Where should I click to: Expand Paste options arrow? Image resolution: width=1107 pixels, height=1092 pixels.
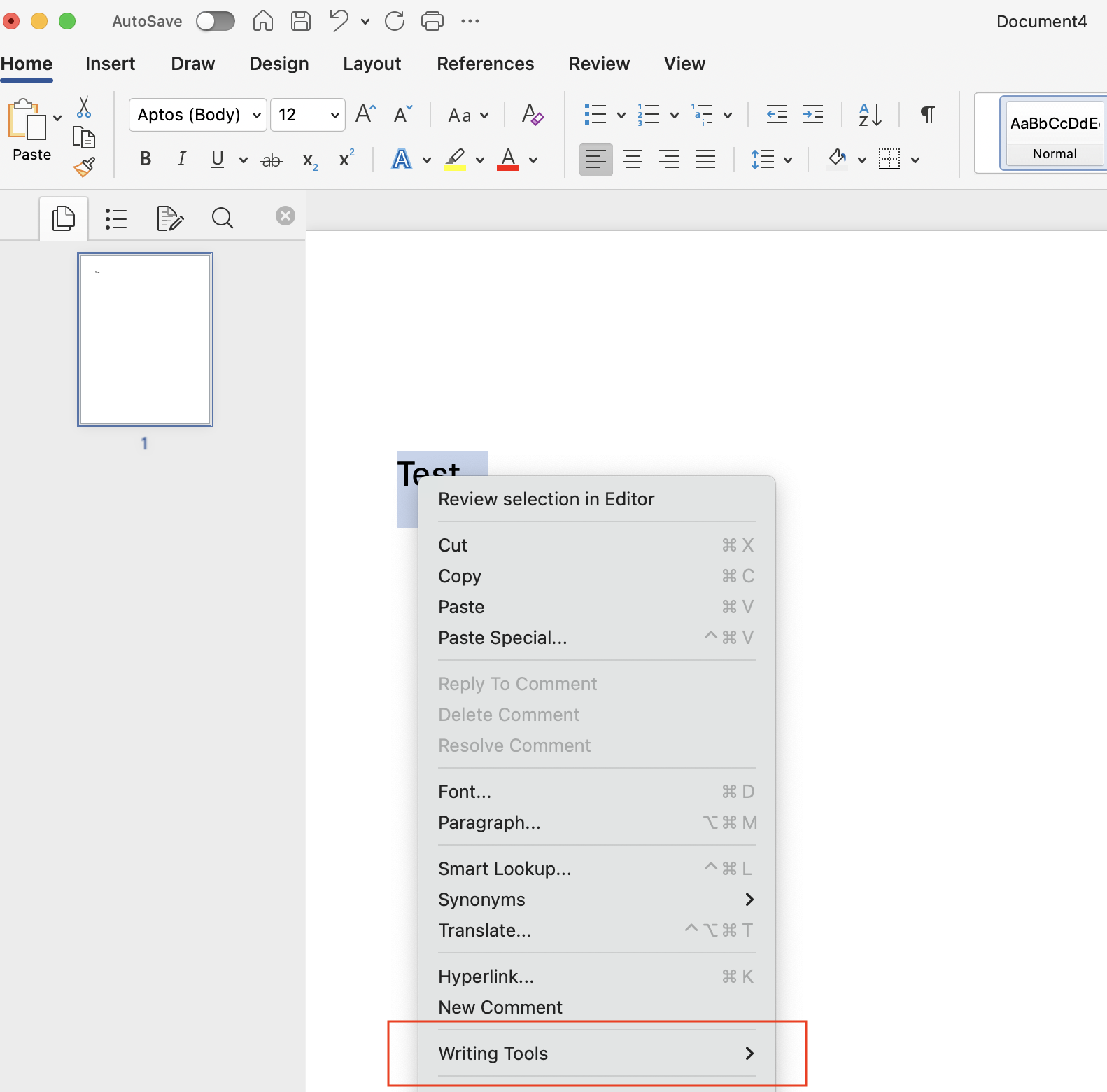pos(57,118)
